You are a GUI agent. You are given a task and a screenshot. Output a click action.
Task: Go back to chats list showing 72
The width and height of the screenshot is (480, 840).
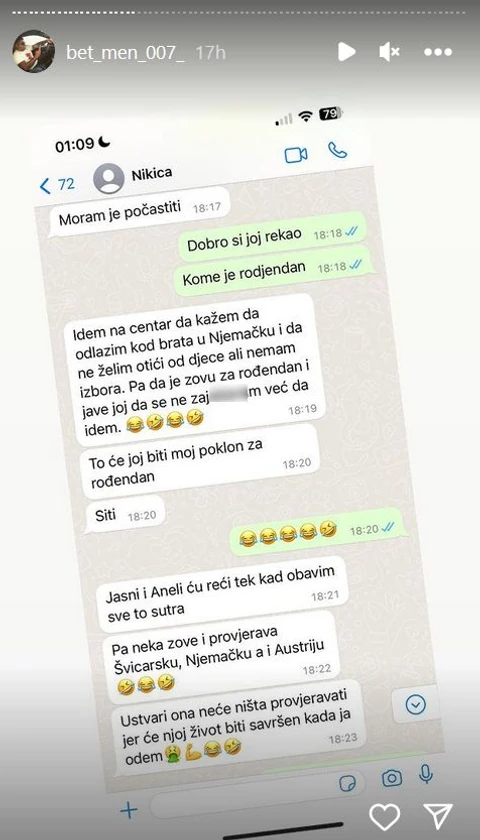pos(57,185)
